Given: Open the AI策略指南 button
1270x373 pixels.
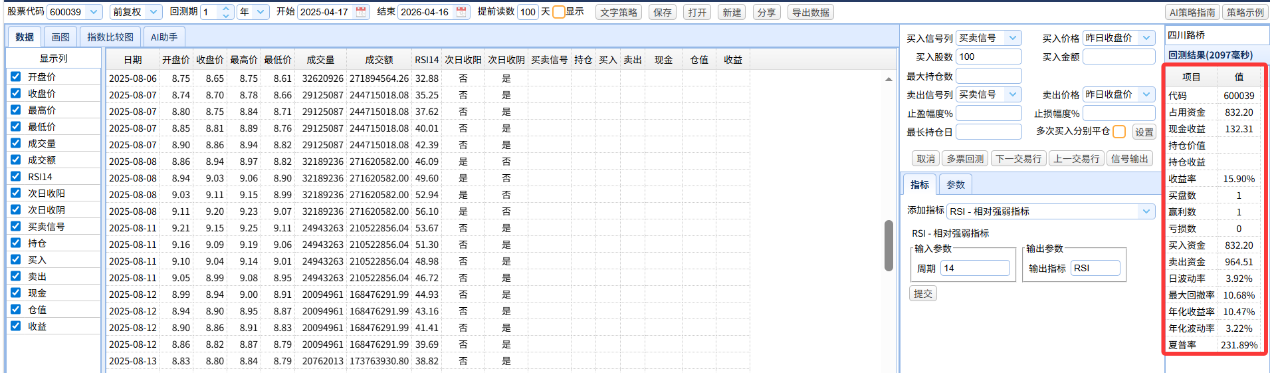Looking at the screenshot, I should coord(1192,12).
